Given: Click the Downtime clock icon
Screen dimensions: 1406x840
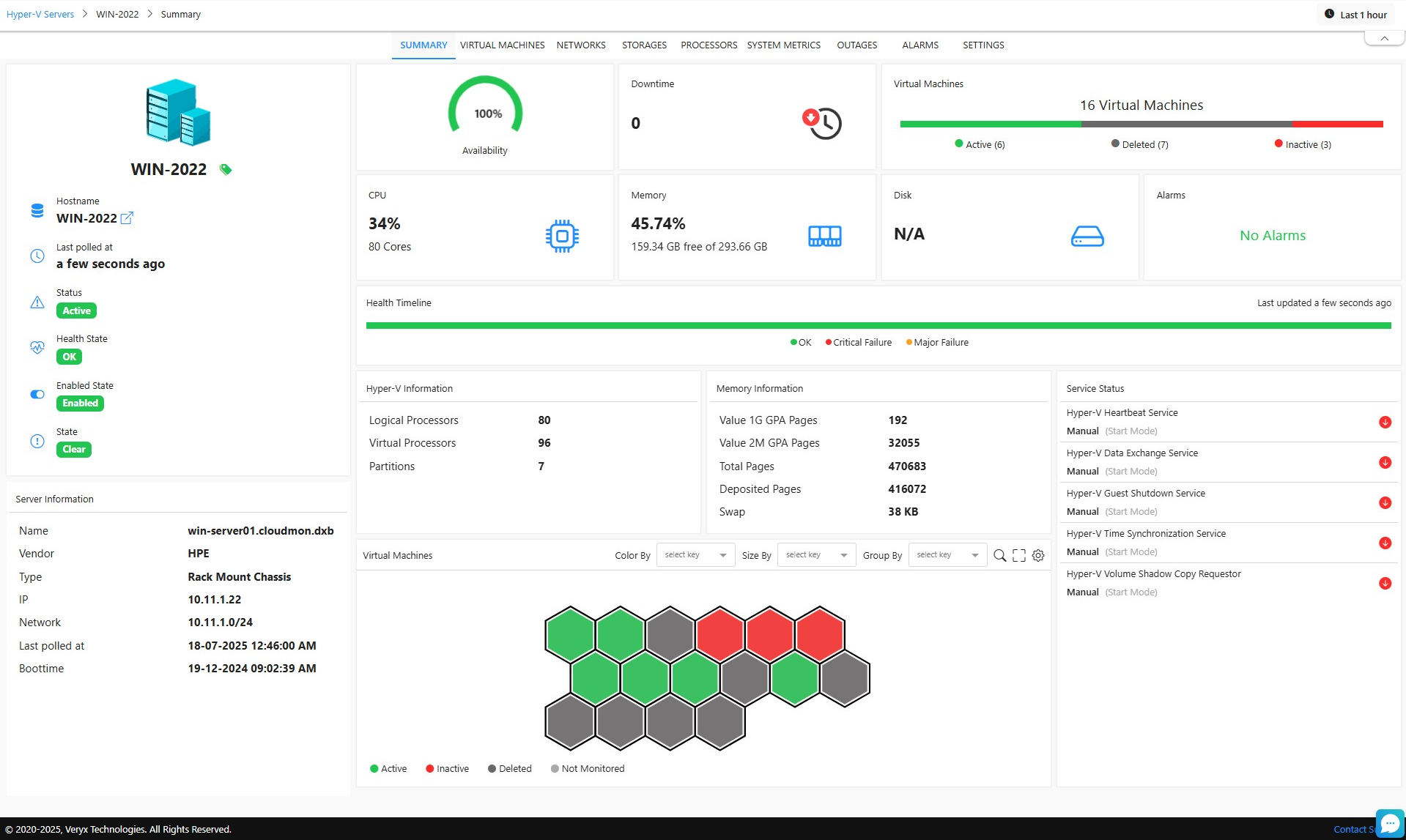Looking at the screenshot, I should 823,123.
